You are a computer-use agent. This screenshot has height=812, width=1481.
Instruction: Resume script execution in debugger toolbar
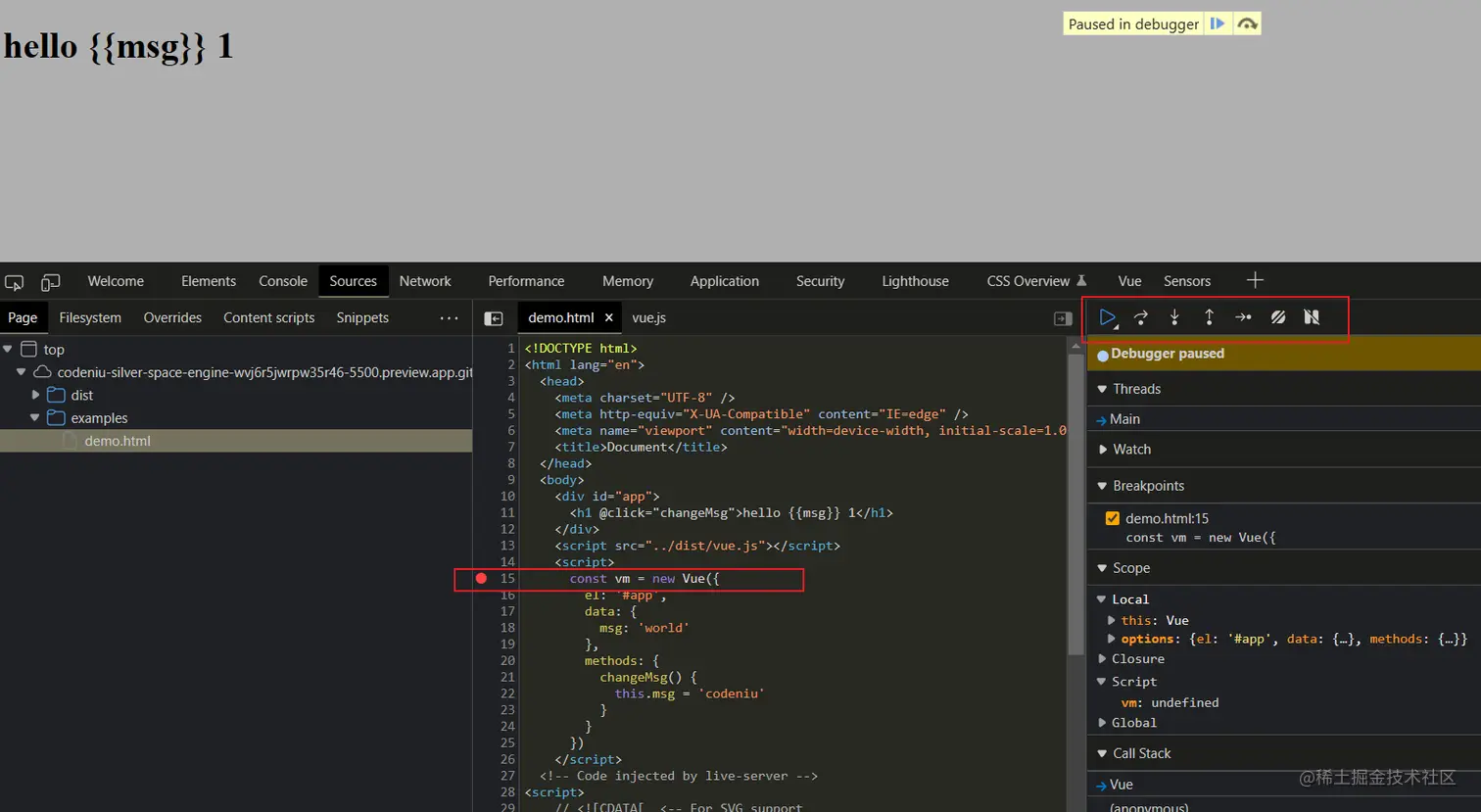point(1107,317)
